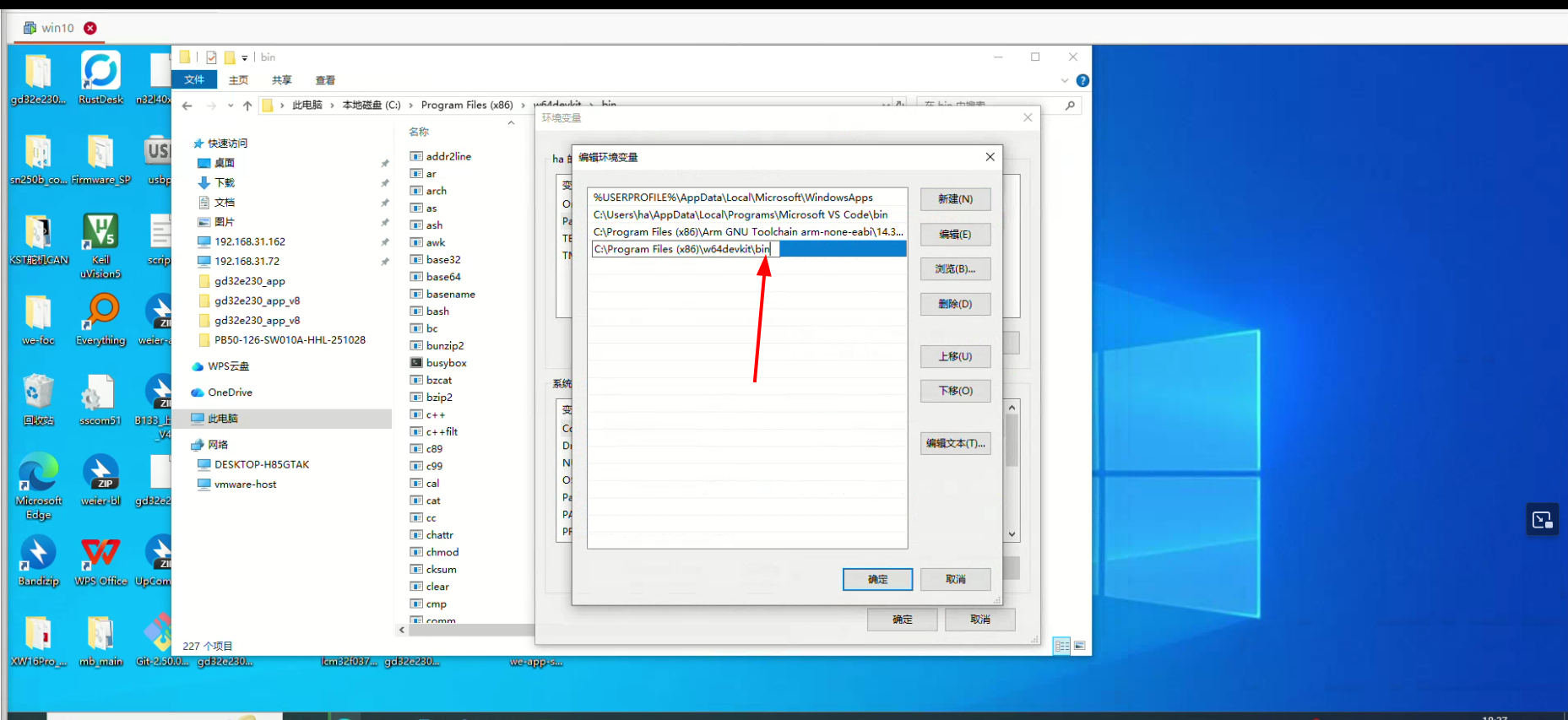Open the quick access toolbar dropdown arrow
The image size is (1568, 720).
(x=245, y=58)
